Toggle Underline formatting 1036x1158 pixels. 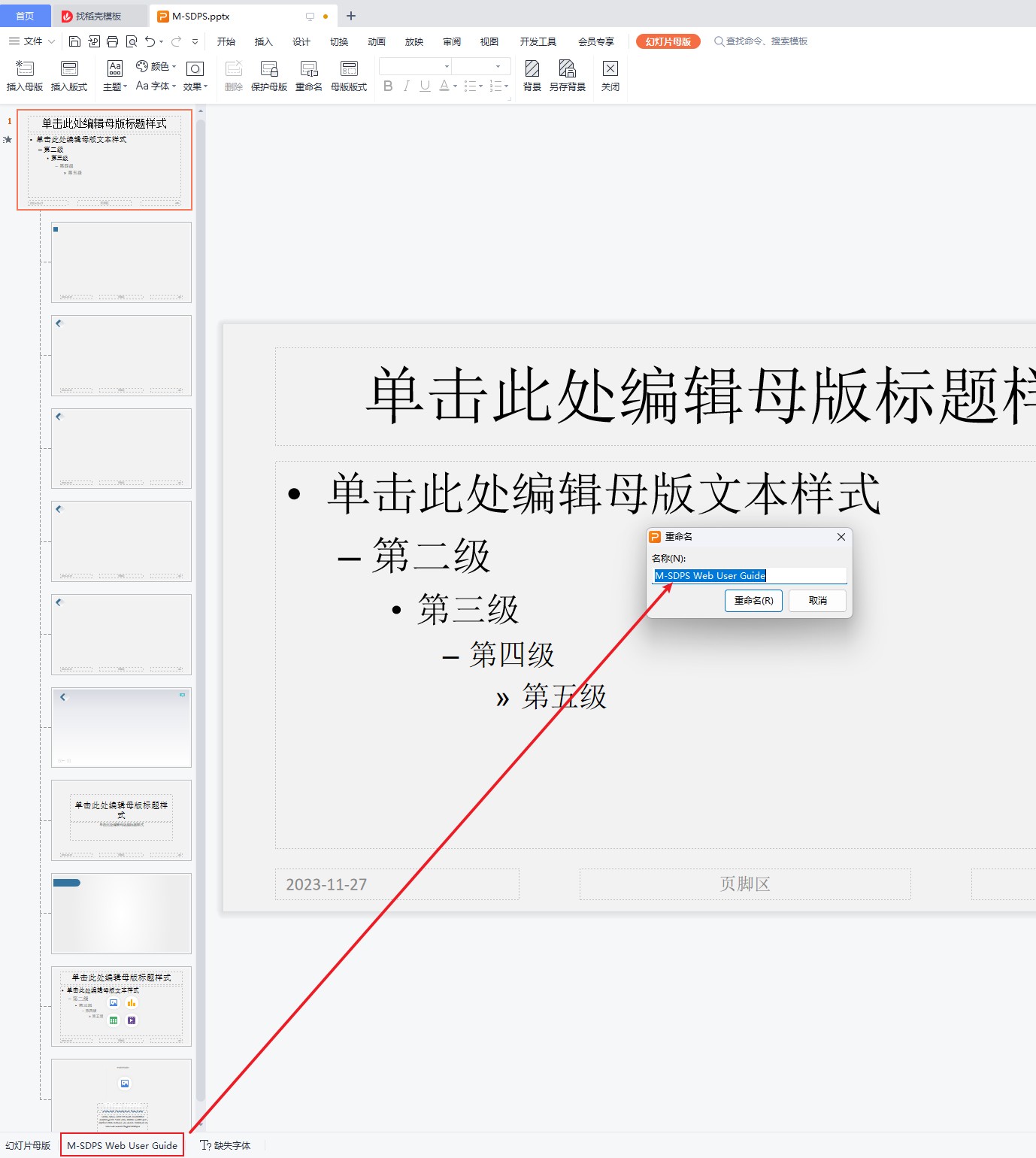pos(425,86)
